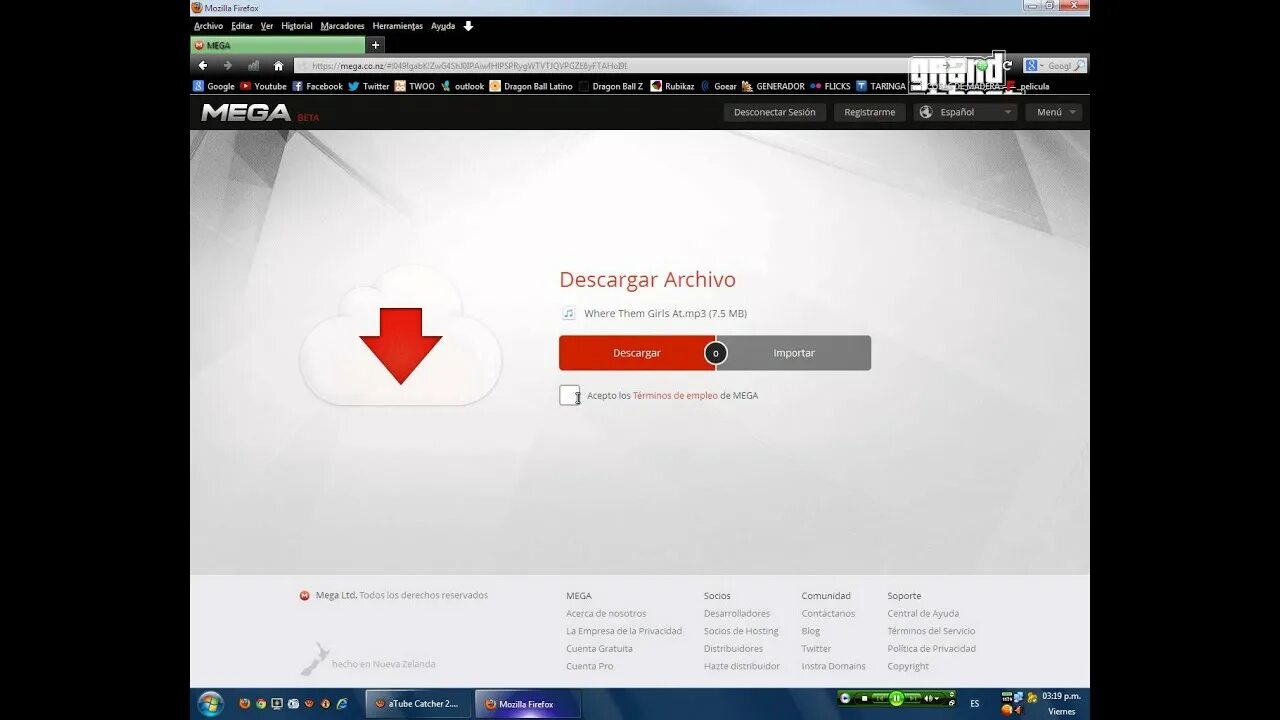
Task: Accept terms checkbox next to Acepto los
Action: pos(569,395)
